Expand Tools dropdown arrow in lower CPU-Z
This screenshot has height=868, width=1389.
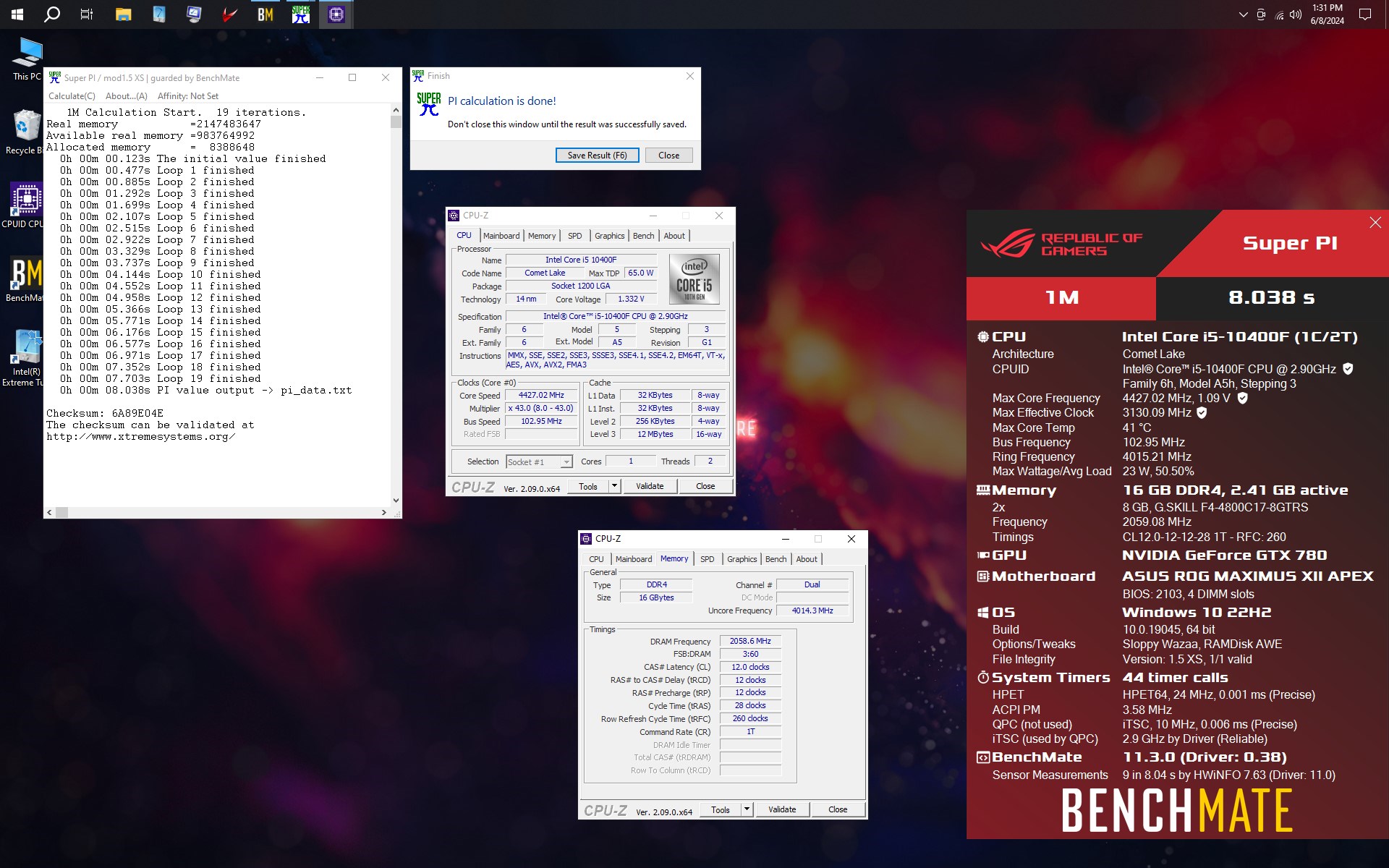747,810
